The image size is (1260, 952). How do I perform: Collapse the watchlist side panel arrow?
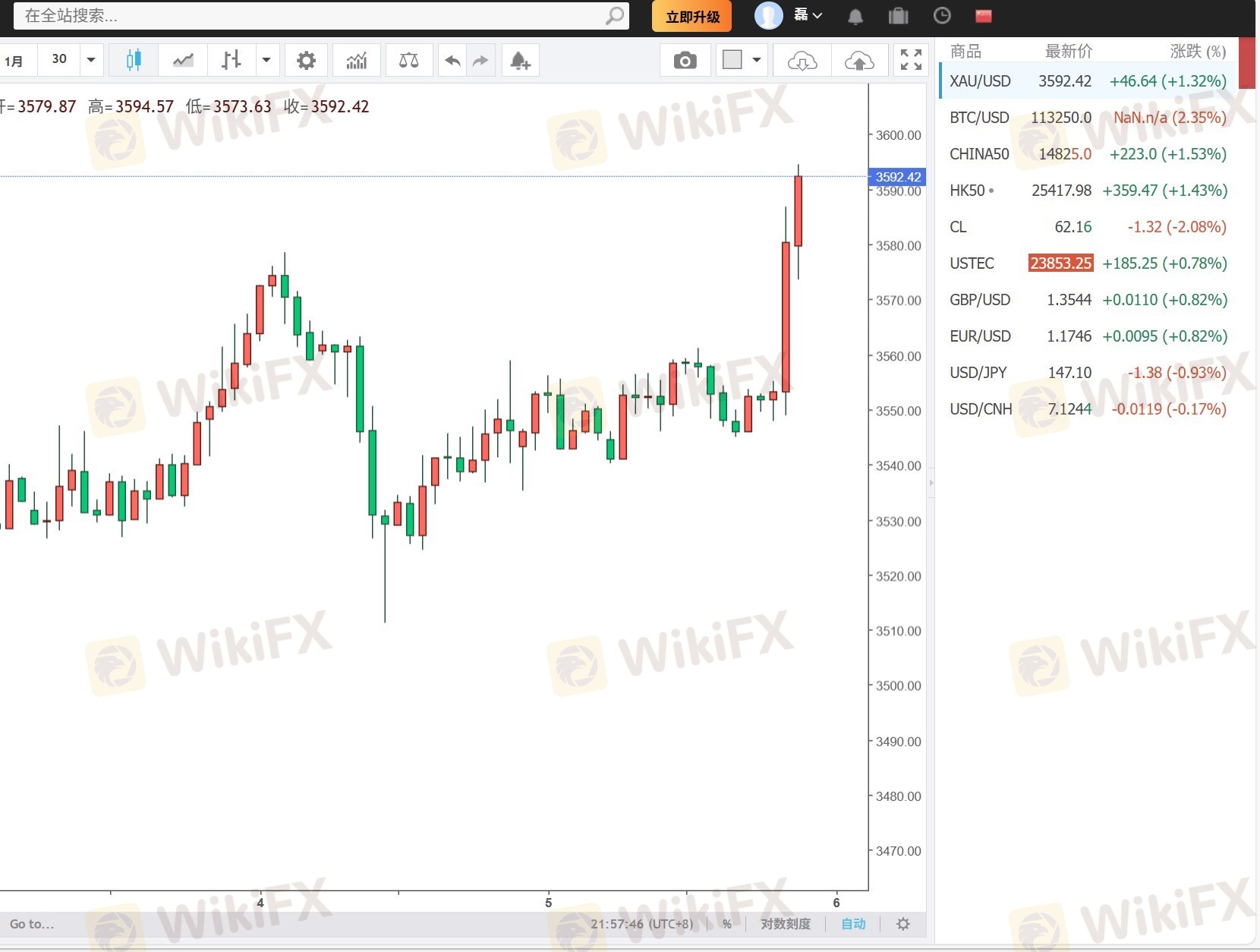[x=931, y=483]
